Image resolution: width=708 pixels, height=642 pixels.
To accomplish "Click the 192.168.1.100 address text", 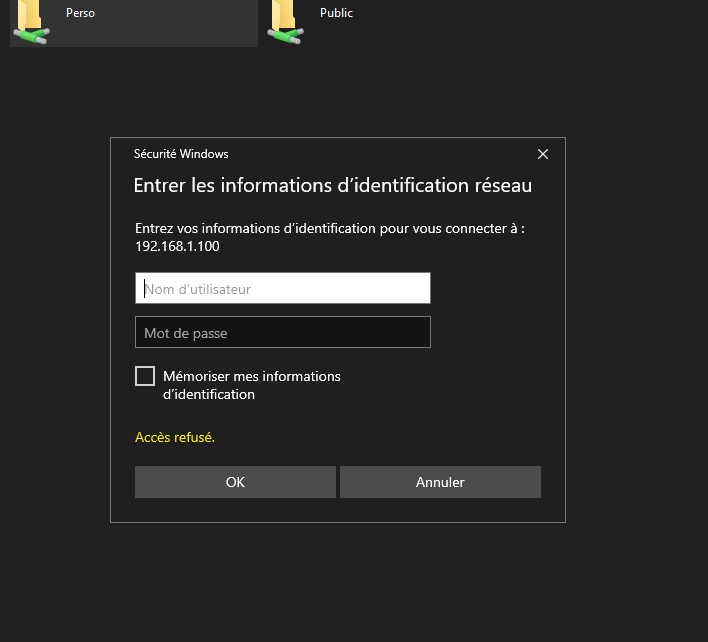I will click(x=177, y=246).
